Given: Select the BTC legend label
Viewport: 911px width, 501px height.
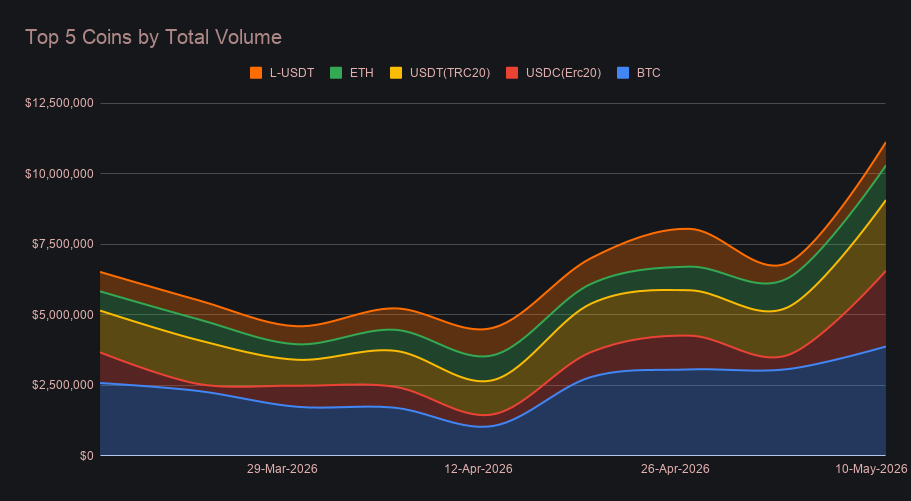Looking at the screenshot, I should [648, 73].
